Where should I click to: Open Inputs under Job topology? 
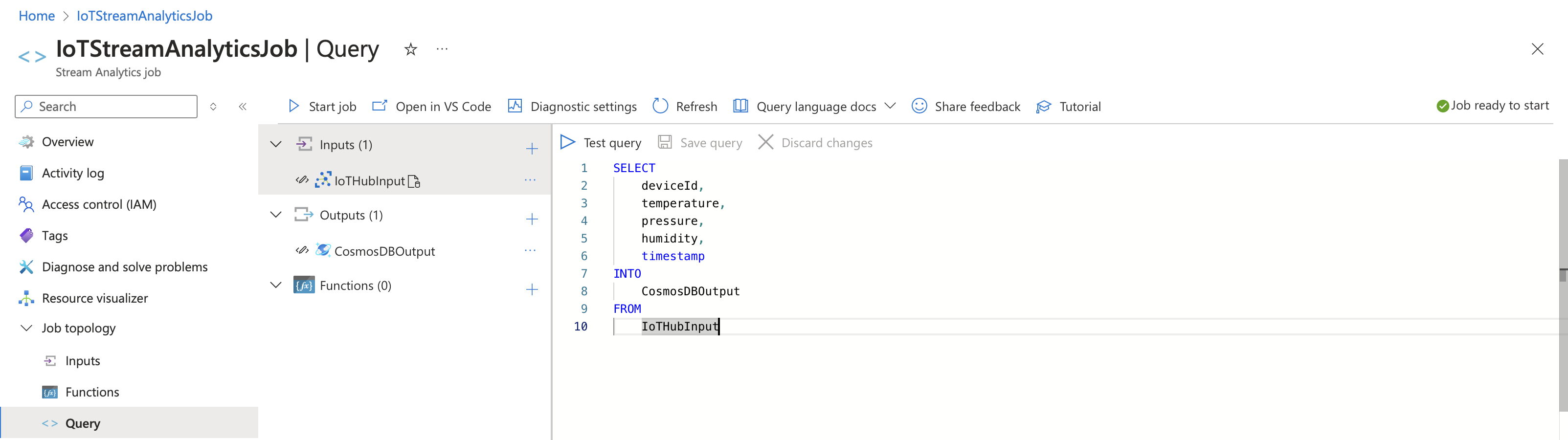coord(83,361)
